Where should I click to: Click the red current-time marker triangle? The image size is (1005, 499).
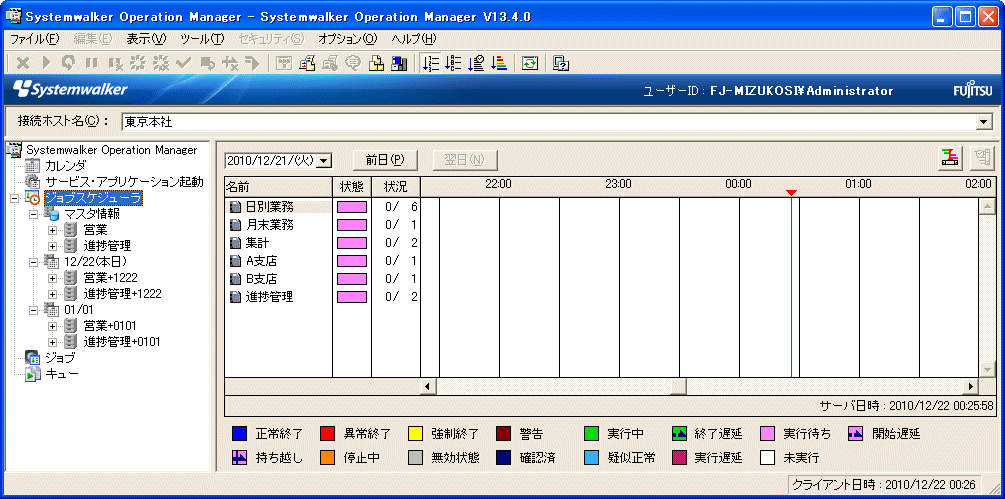792,193
